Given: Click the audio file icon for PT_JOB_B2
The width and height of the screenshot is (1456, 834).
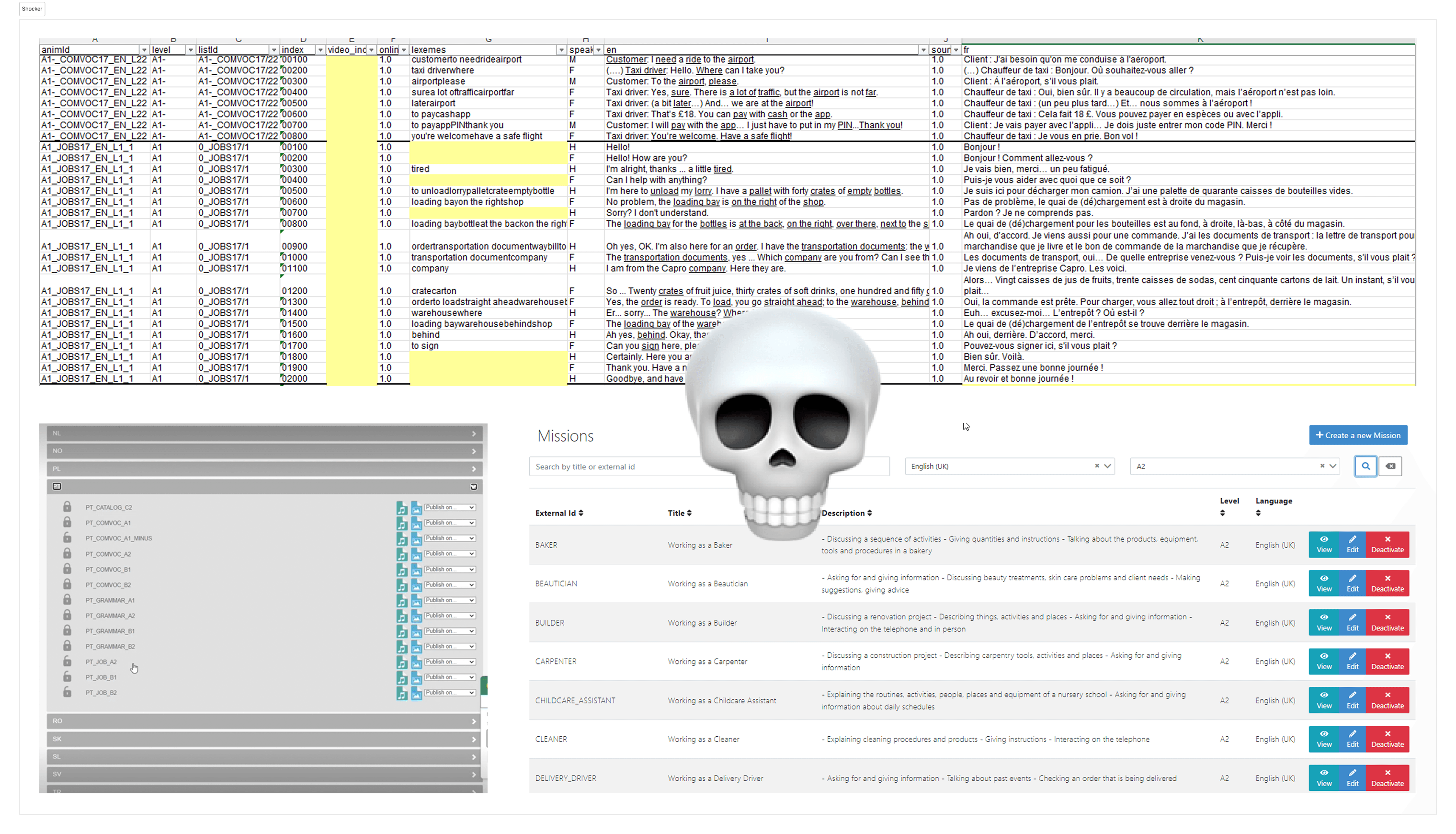Looking at the screenshot, I should pos(401,693).
